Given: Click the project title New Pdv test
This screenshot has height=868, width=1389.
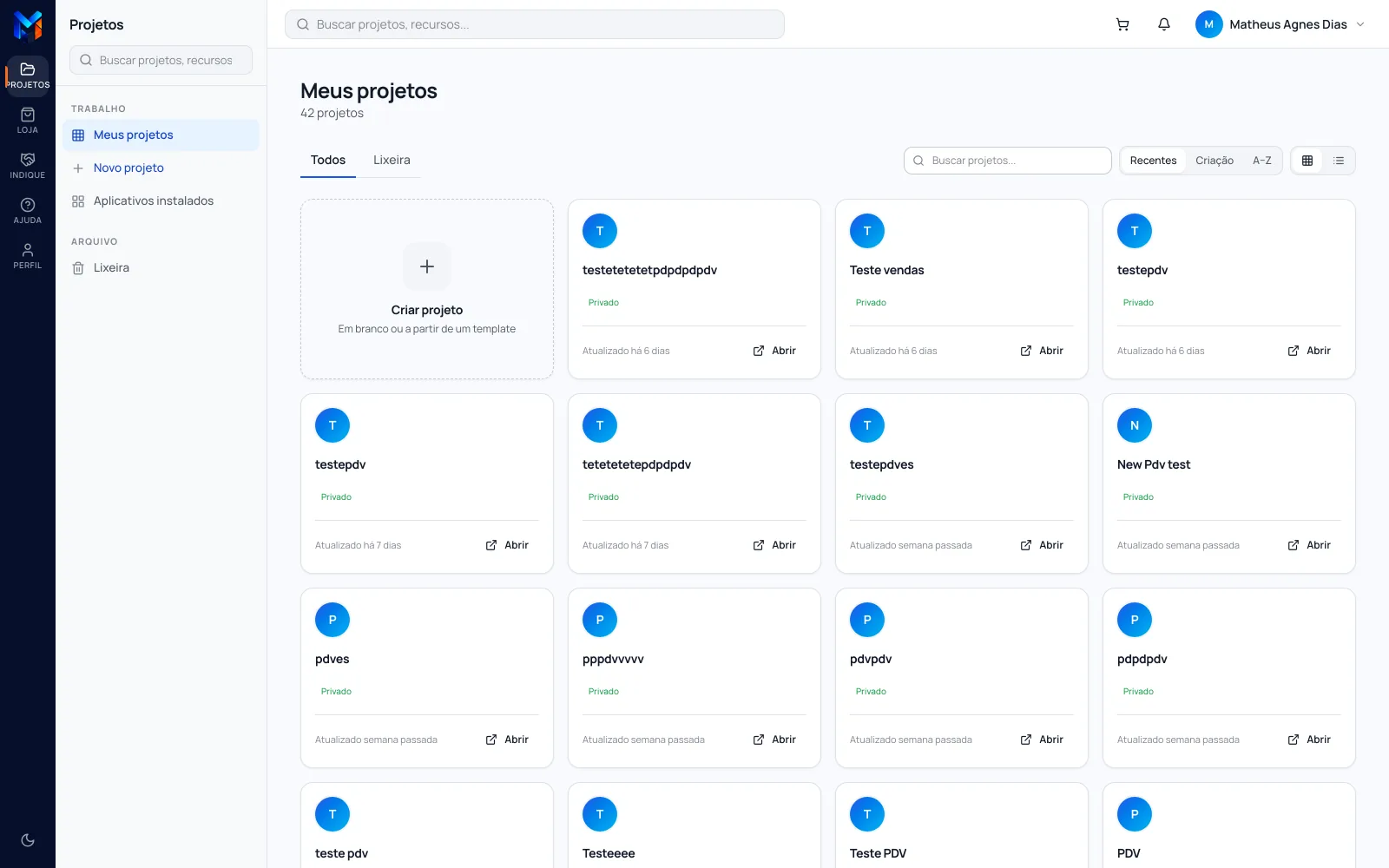Looking at the screenshot, I should click(x=1154, y=464).
